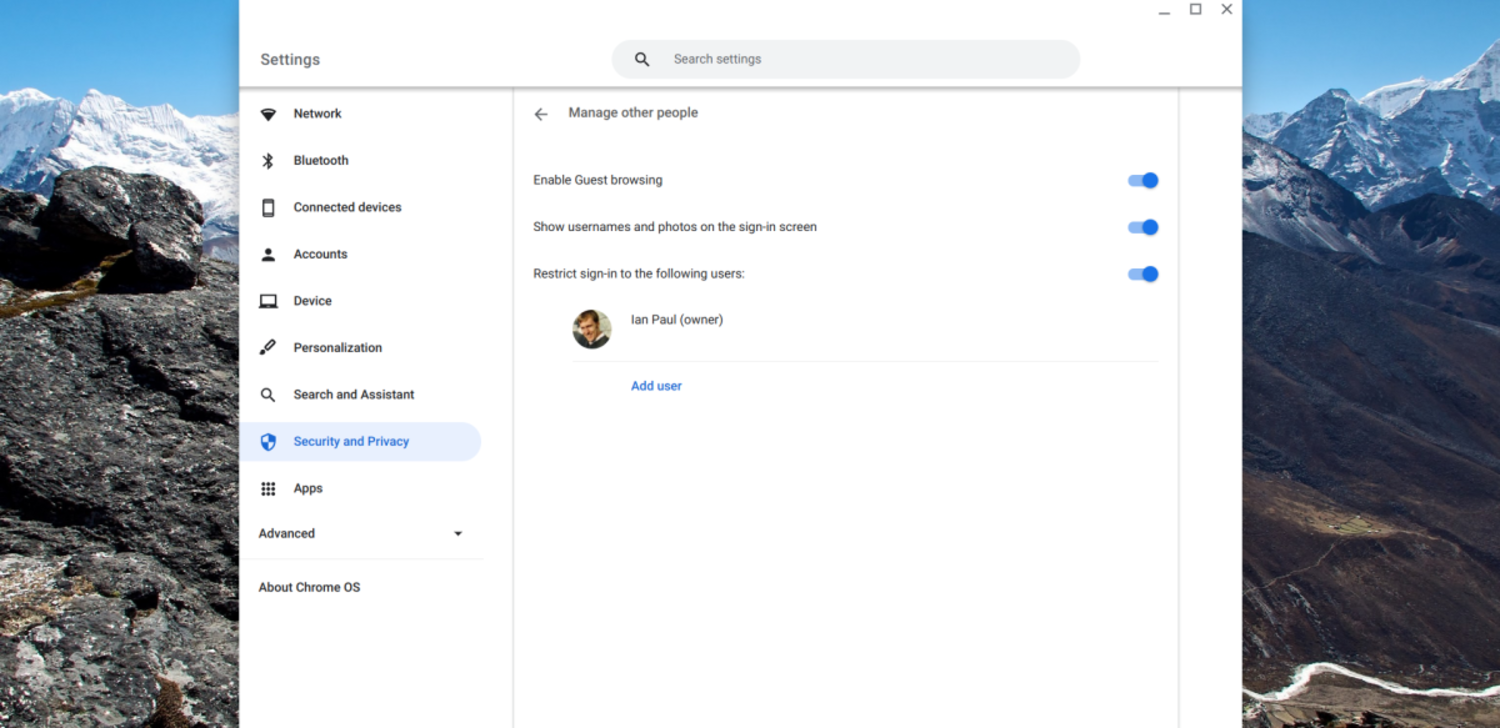Open About Chrome OS page
Viewport: 1500px width, 728px height.
309,588
